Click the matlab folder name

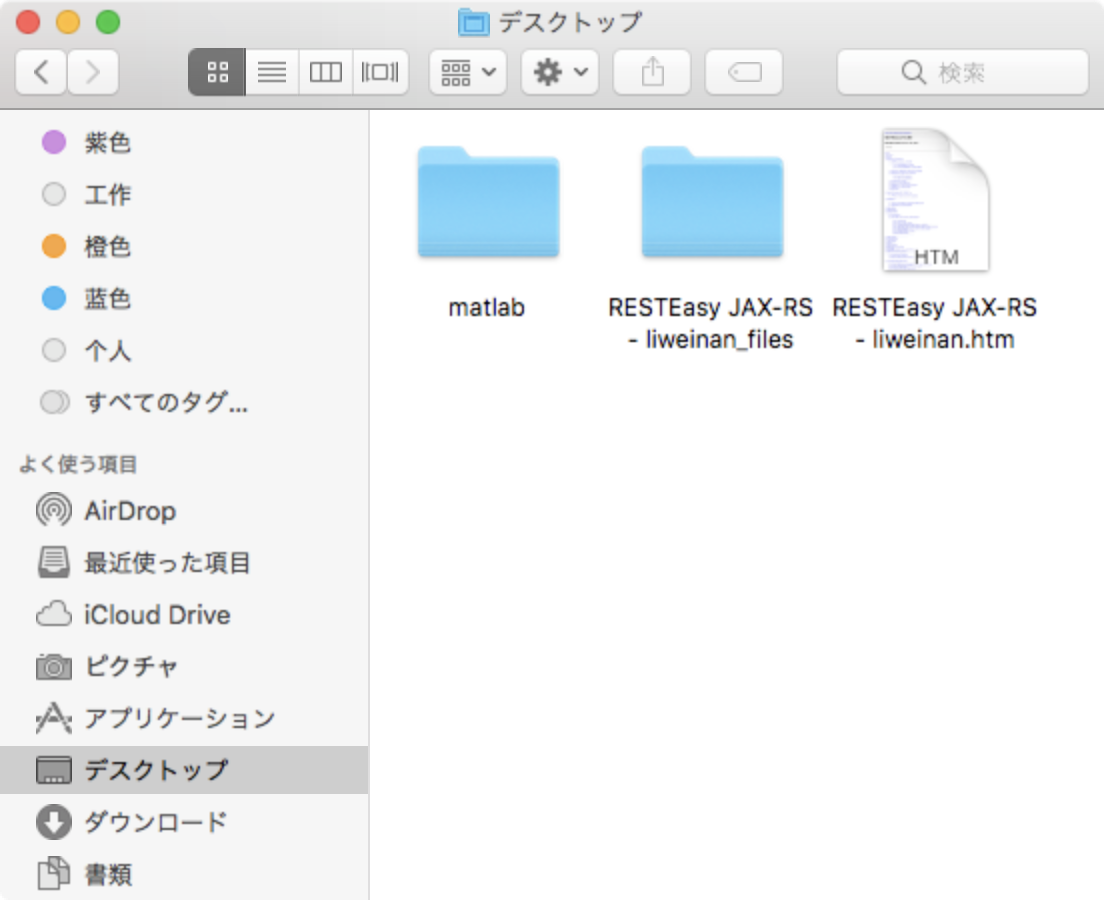click(x=487, y=308)
